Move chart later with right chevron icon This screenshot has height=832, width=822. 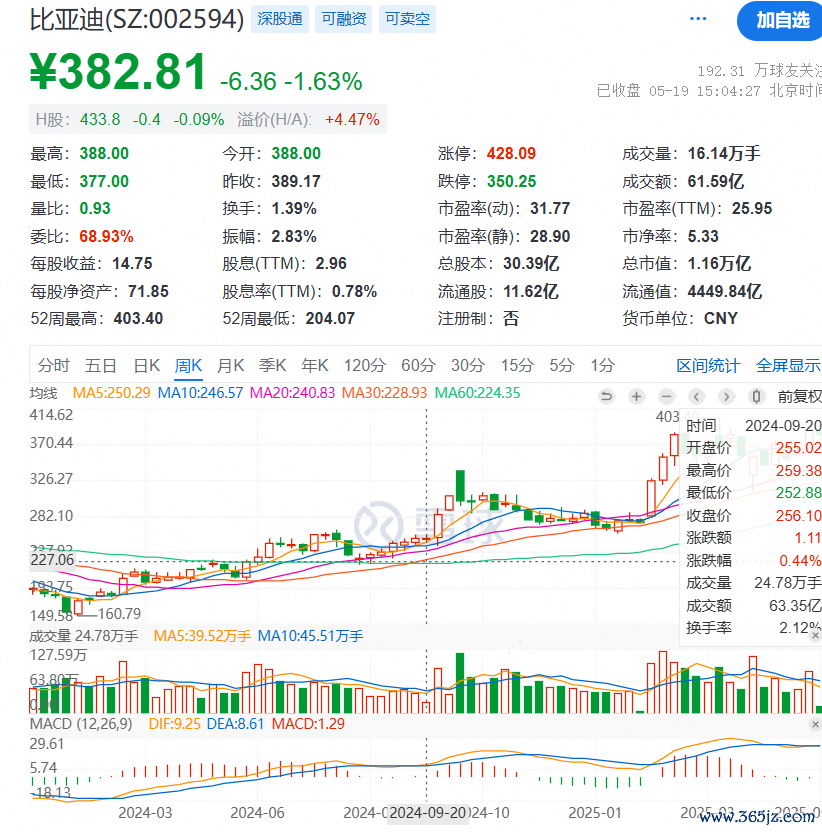tap(726, 396)
